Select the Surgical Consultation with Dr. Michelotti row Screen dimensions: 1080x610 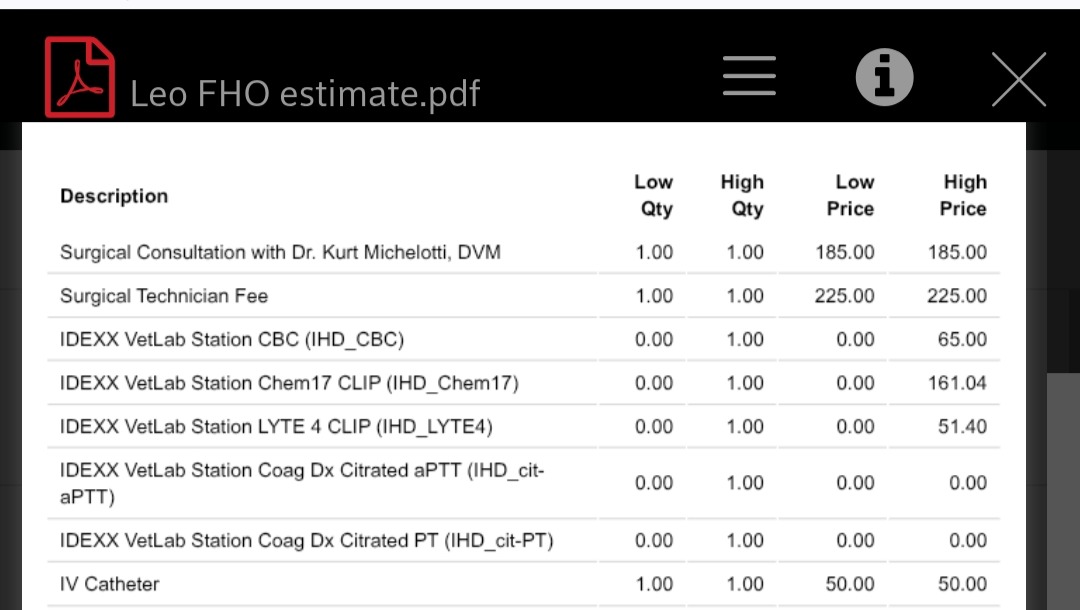pos(280,252)
